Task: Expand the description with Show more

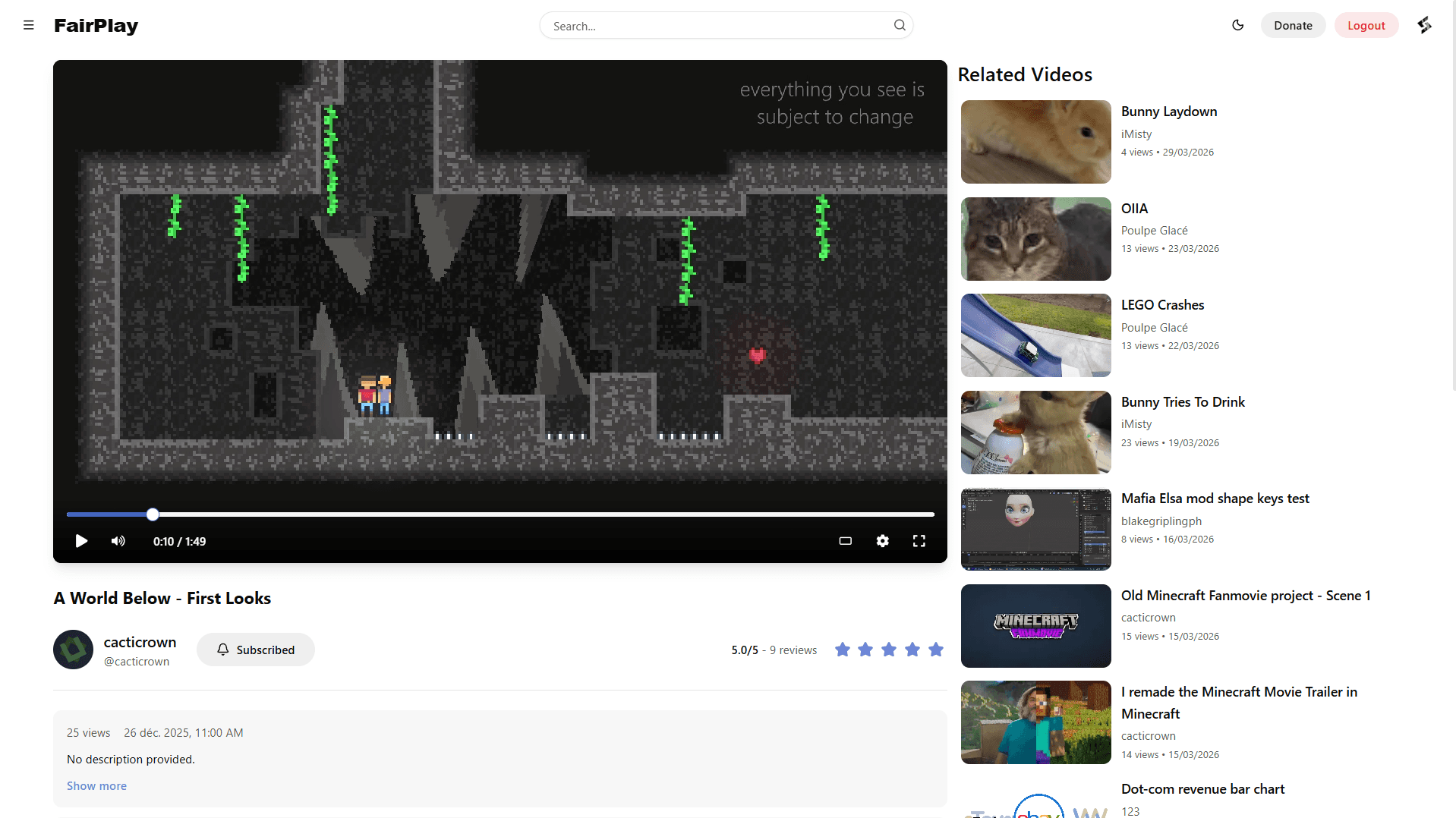Action: 96,786
